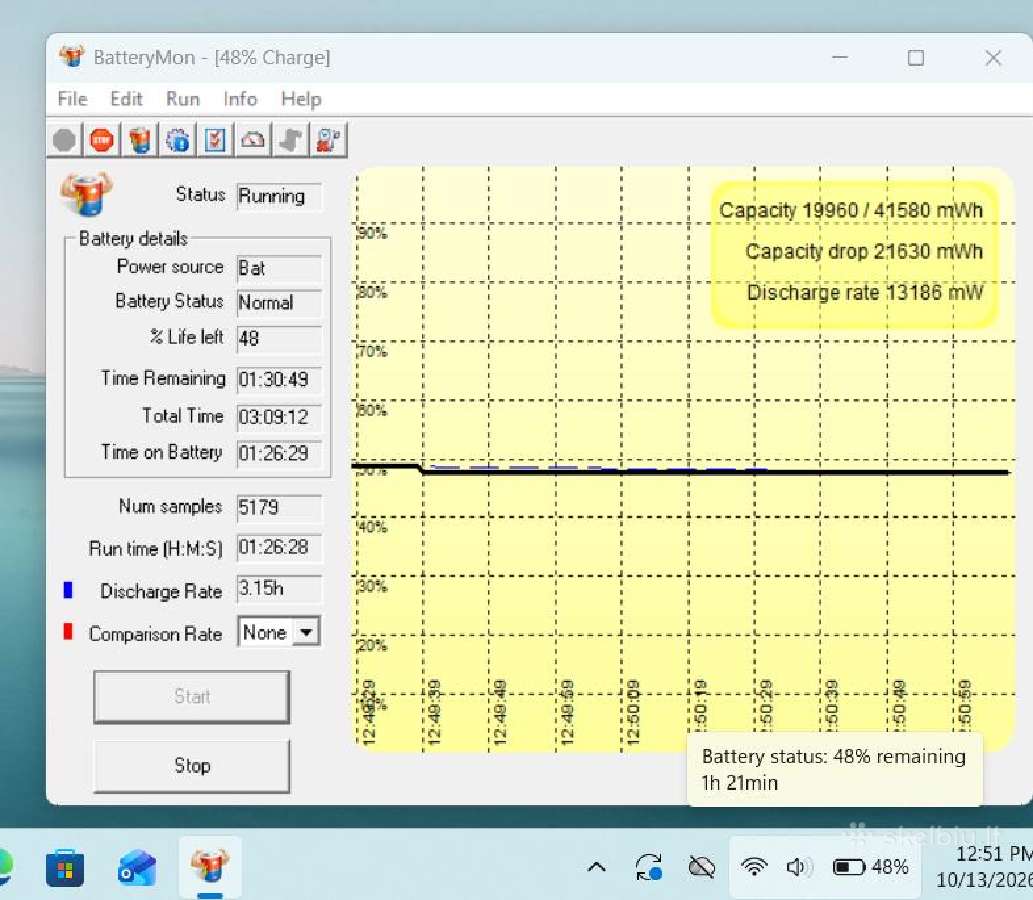Click the Discharge Rate value 3.15h
The width and height of the screenshot is (1033, 900).
279,588
